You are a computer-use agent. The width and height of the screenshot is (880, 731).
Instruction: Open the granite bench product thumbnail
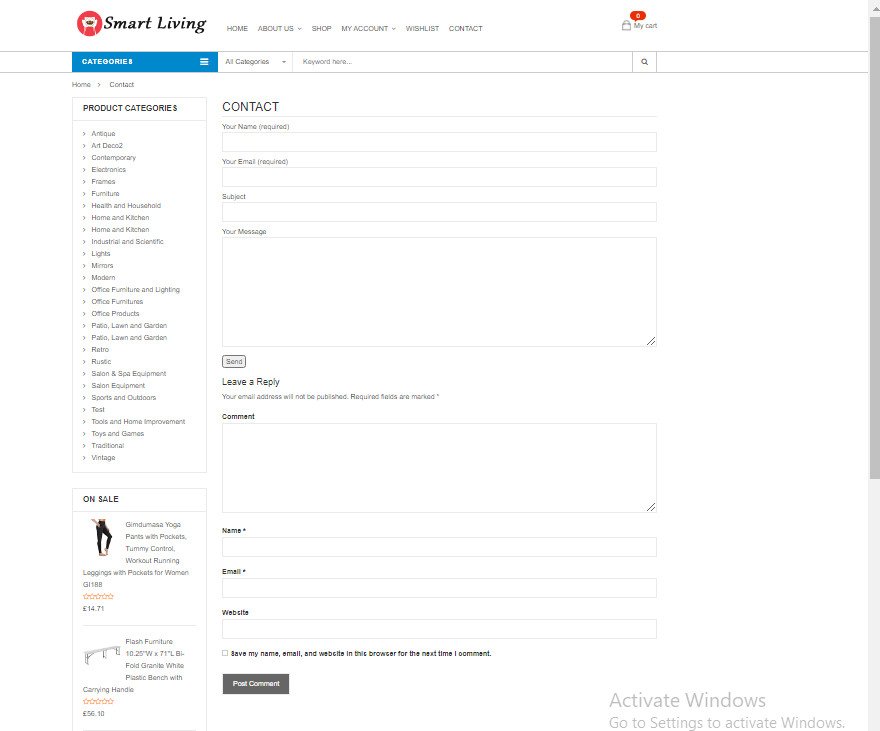[102, 656]
